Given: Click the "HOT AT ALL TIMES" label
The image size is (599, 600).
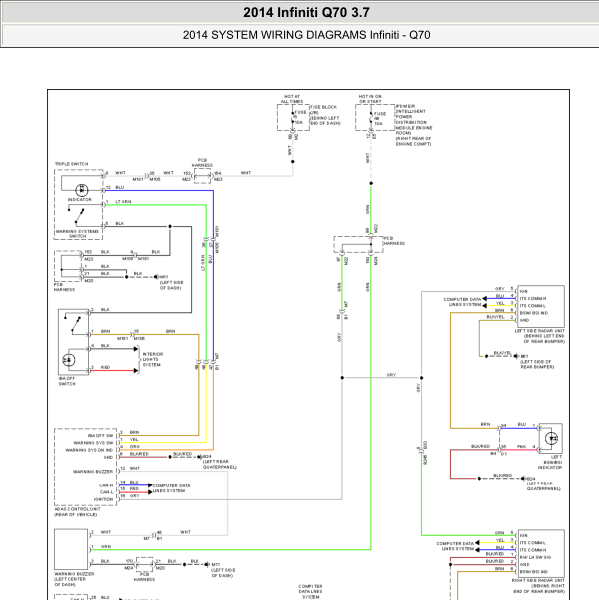Looking at the screenshot, I should pos(292,99).
